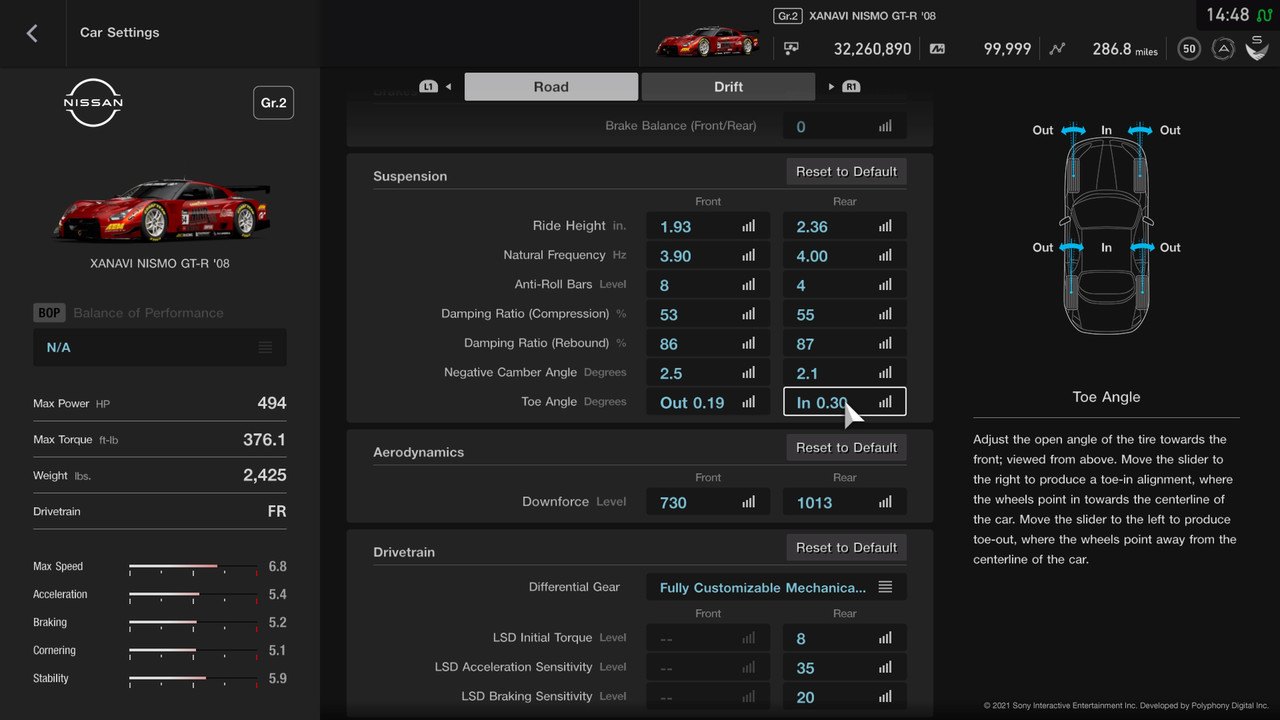This screenshot has height=720, width=1280.
Task: Open front Rebound Damping value 86
Action: (708, 343)
